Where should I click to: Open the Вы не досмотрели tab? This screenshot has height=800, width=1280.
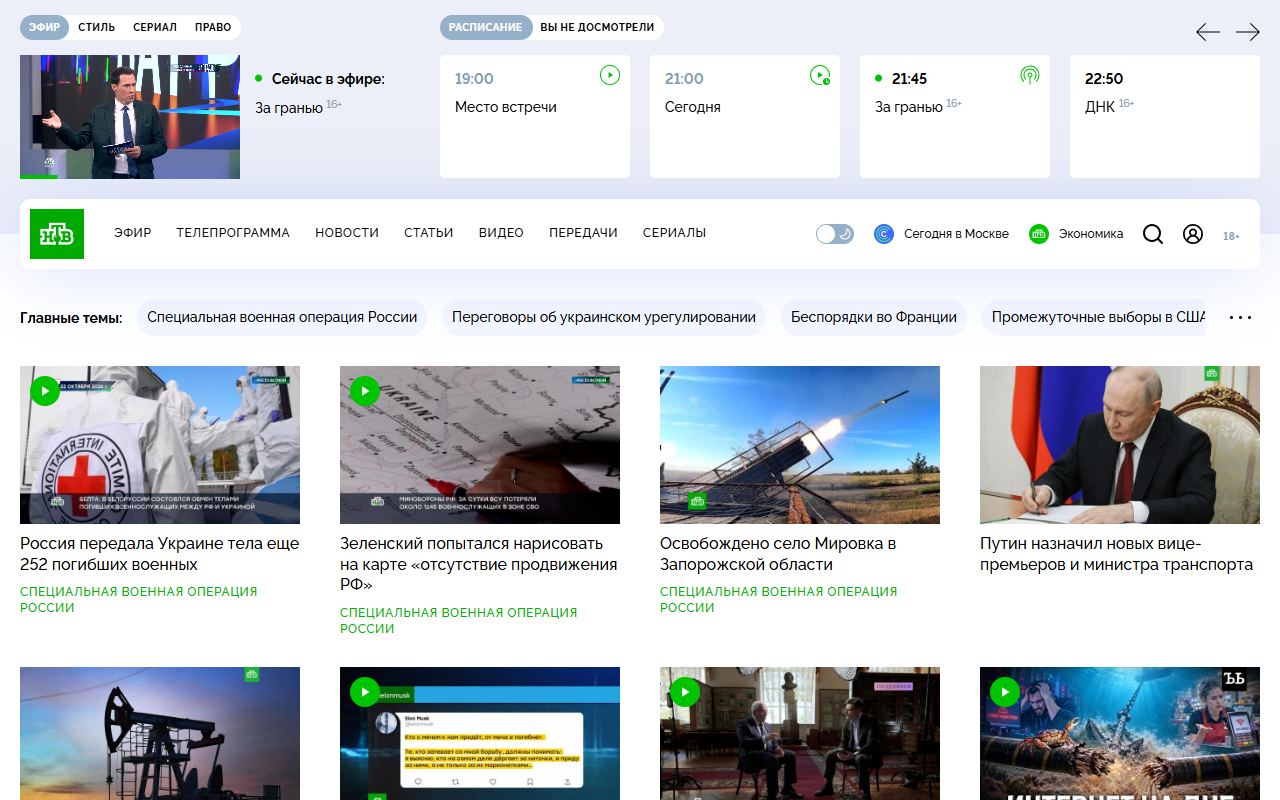[597, 27]
